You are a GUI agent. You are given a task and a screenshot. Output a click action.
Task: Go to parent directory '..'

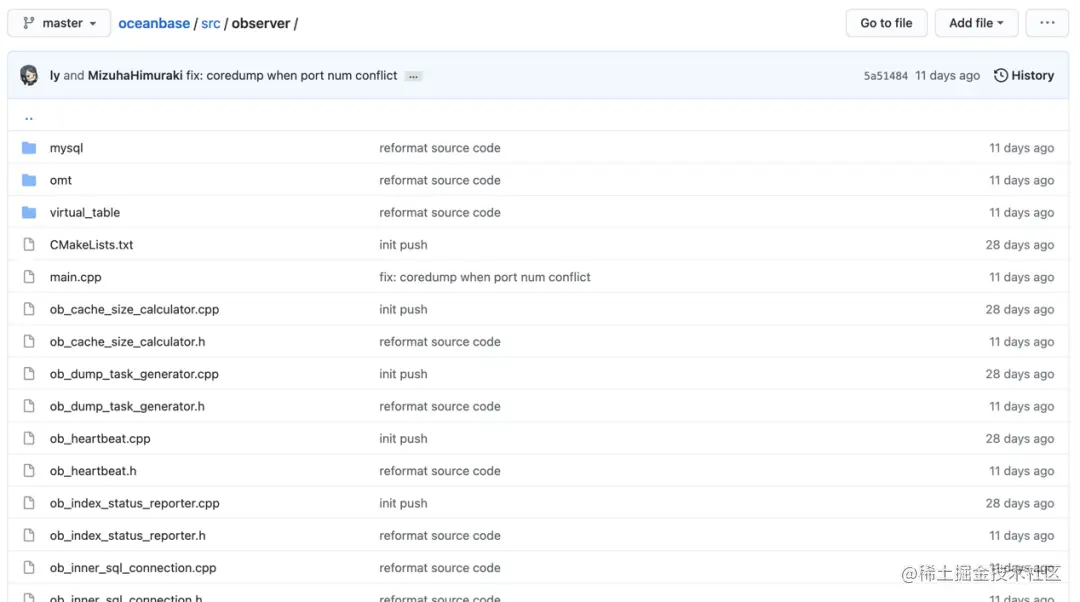click(x=29, y=117)
